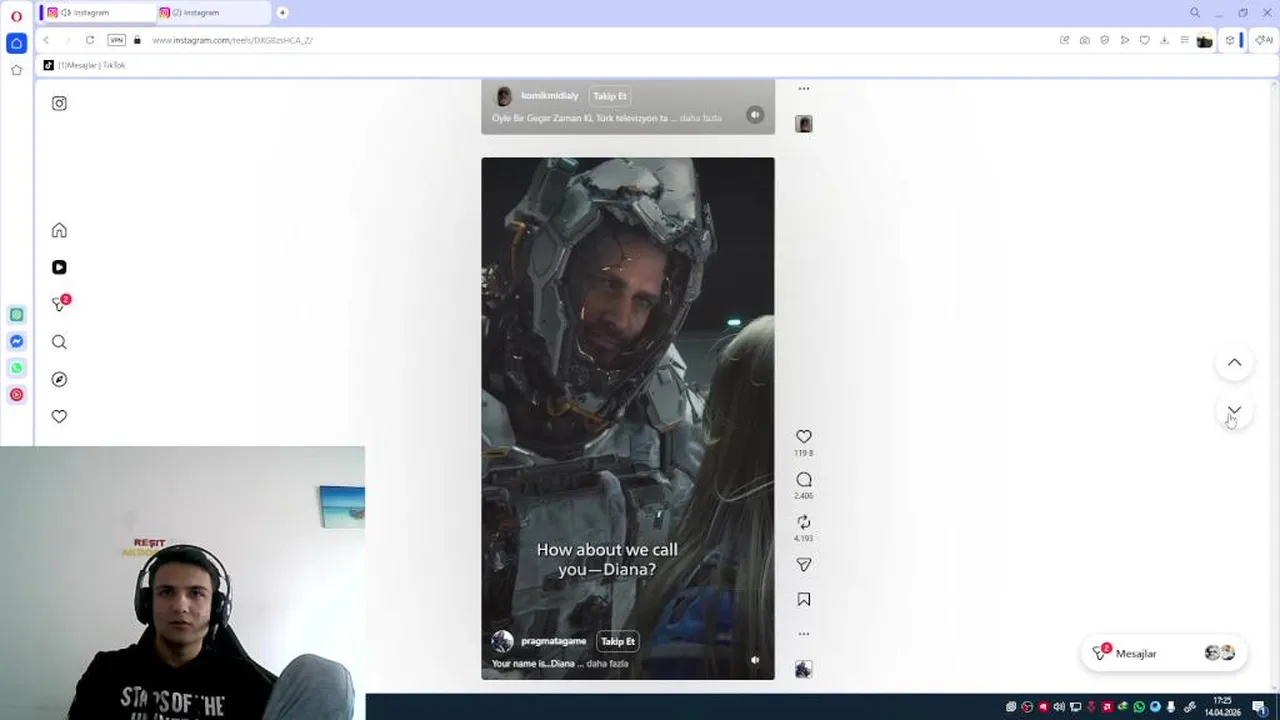Toggle sound on the komikmidialy reel
This screenshot has height=720, width=1280.
(x=755, y=115)
